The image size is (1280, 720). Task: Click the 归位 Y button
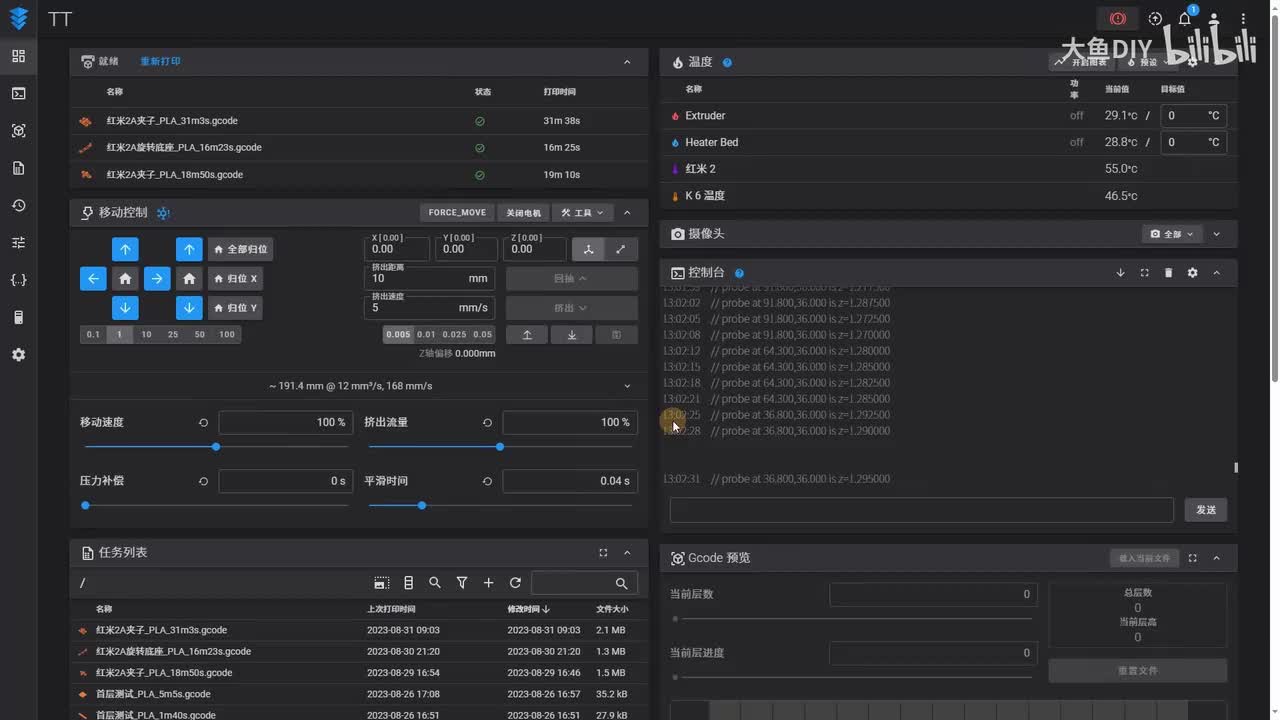pyautogui.click(x=235, y=308)
